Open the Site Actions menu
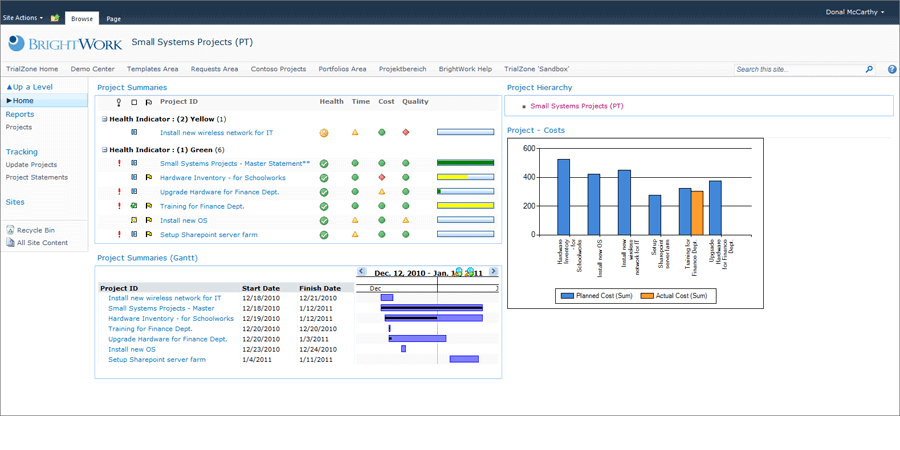This screenshot has width=900, height=450. (23, 18)
